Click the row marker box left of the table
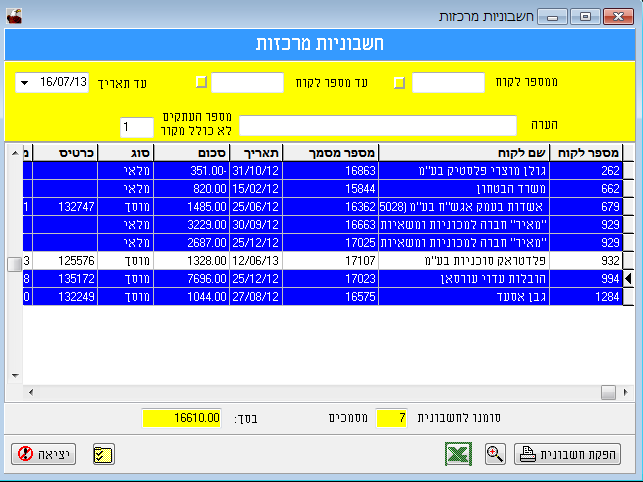643x482 pixels. coord(14,264)
